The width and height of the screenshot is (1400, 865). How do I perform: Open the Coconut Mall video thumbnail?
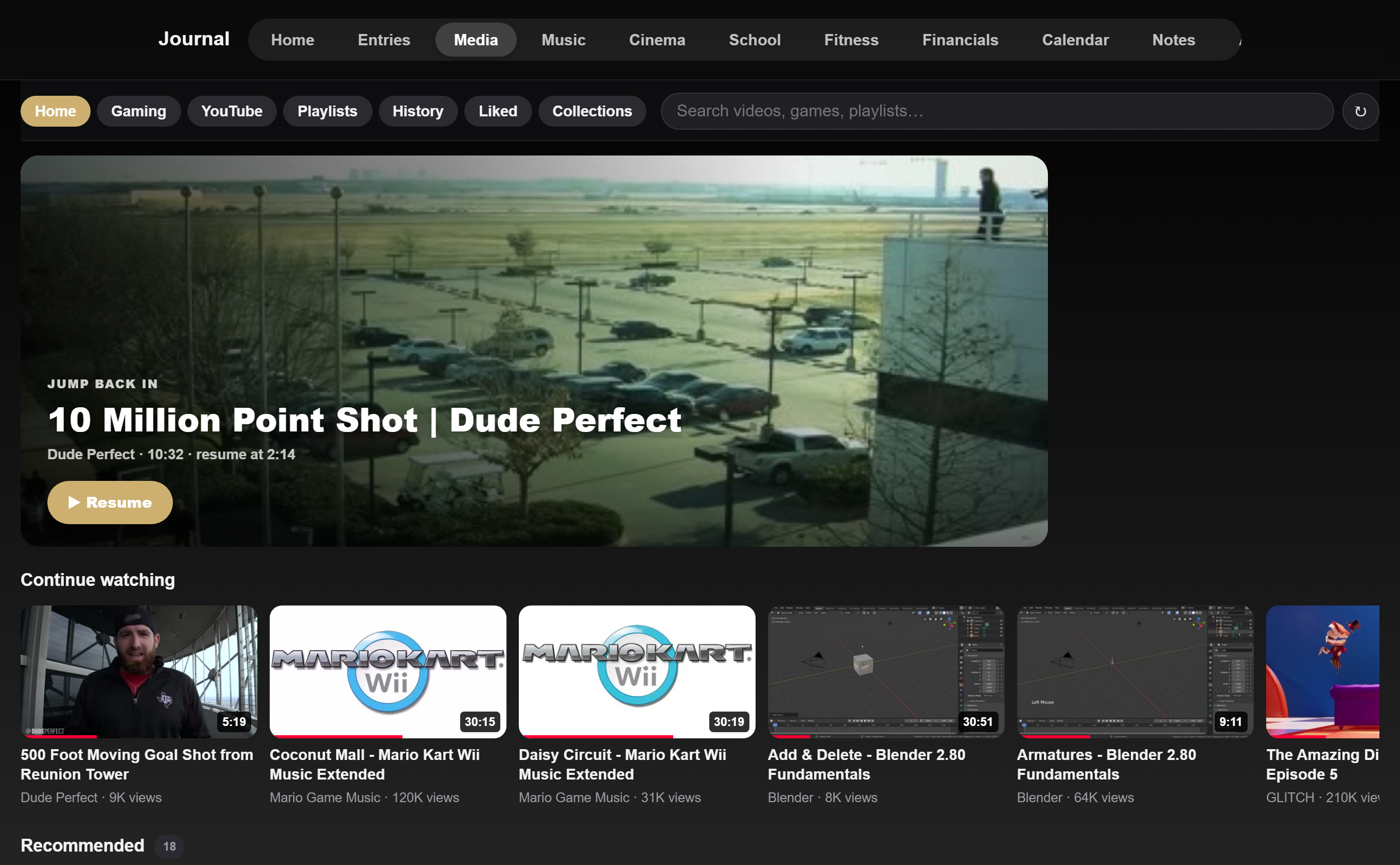coord(388,671)
